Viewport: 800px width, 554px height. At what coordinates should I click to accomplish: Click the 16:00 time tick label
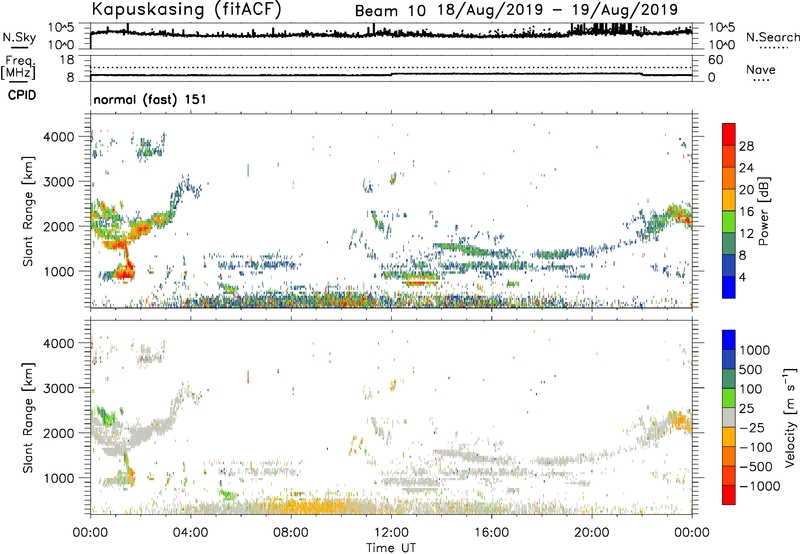point(491,533)
